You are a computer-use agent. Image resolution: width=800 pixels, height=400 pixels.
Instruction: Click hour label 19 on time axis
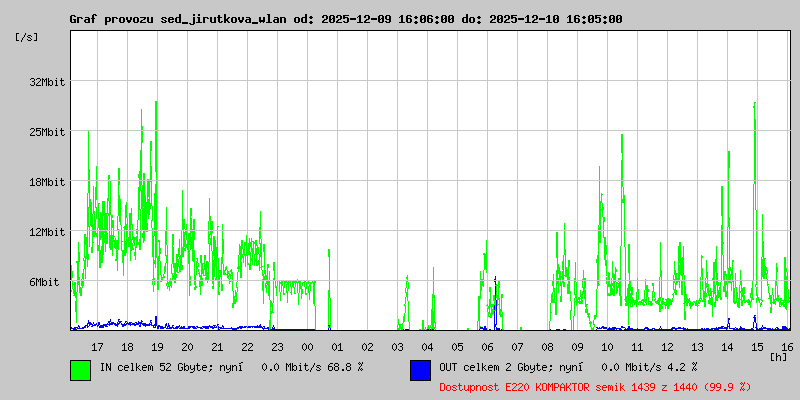(x=157, y=347)
